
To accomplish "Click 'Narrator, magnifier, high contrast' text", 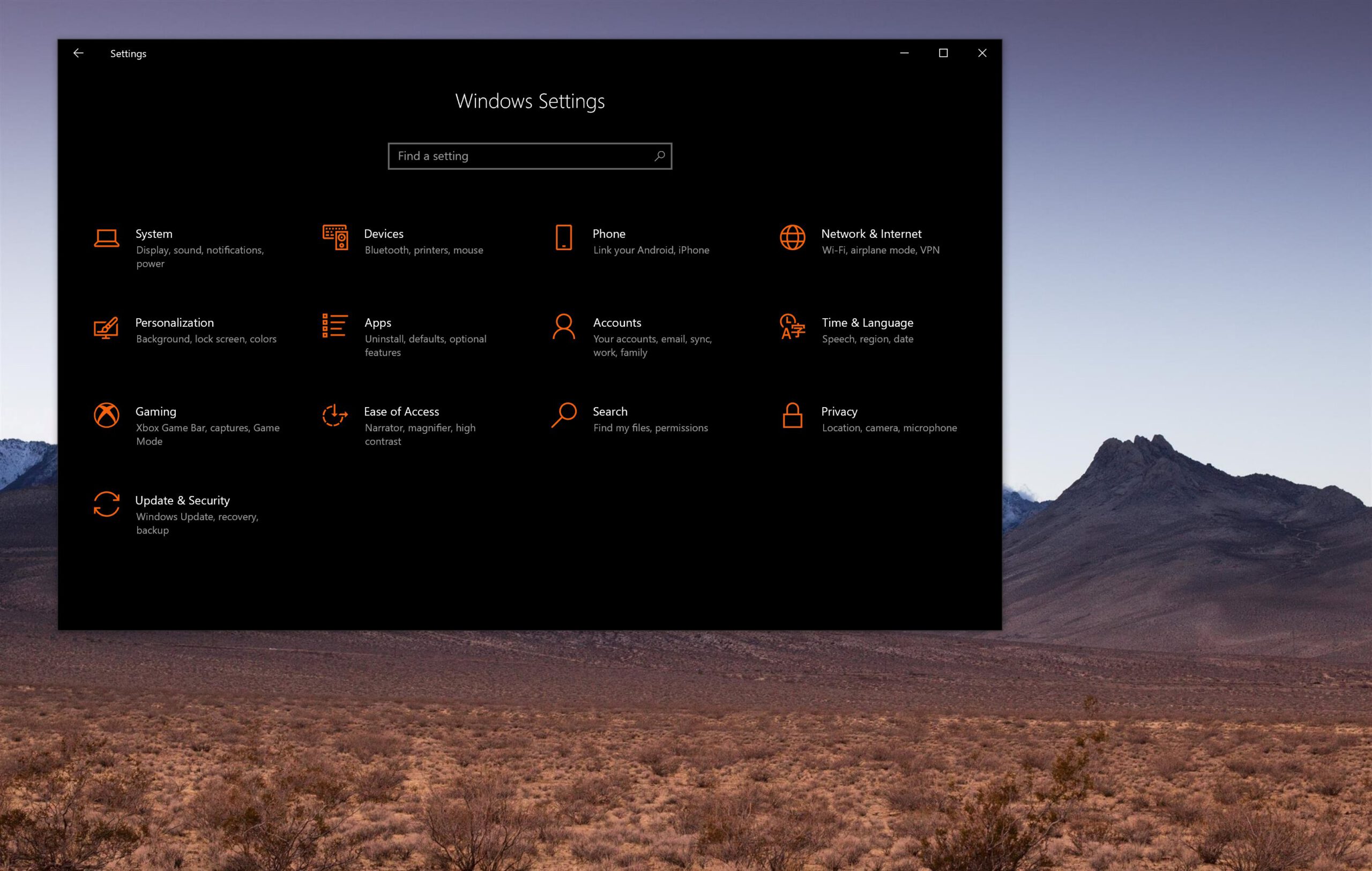I will tap(420, 434).
